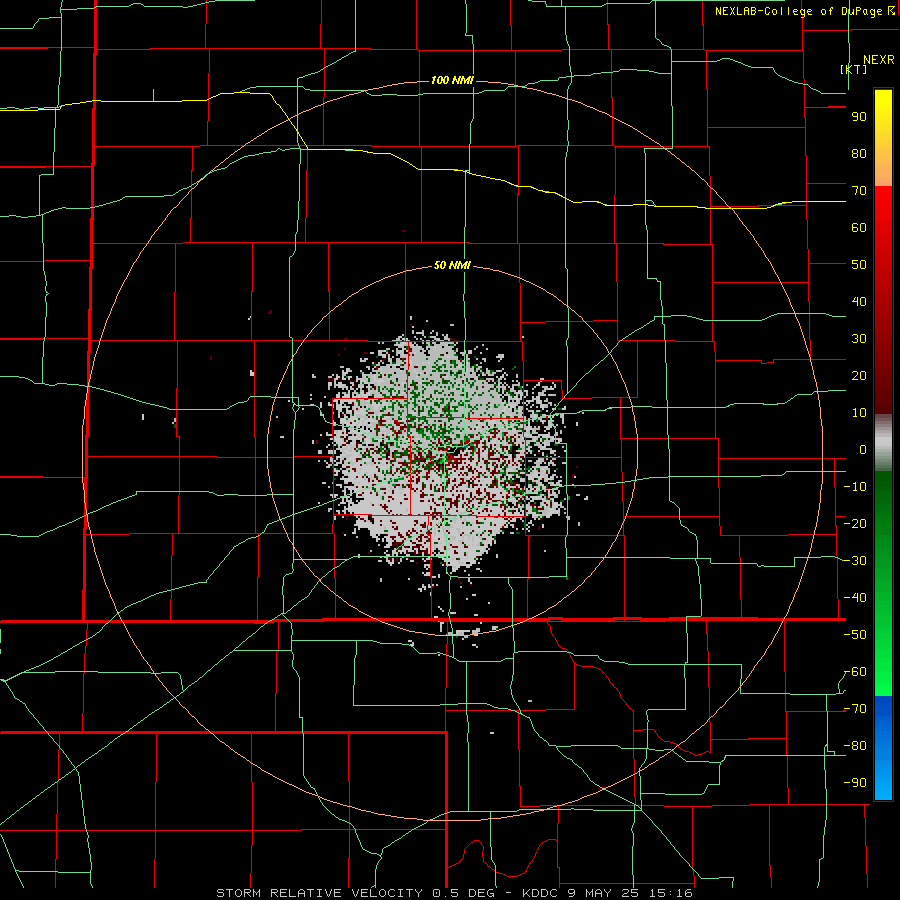
Task: Click the 50 NMI range ring label
Action: coord(452,265)
